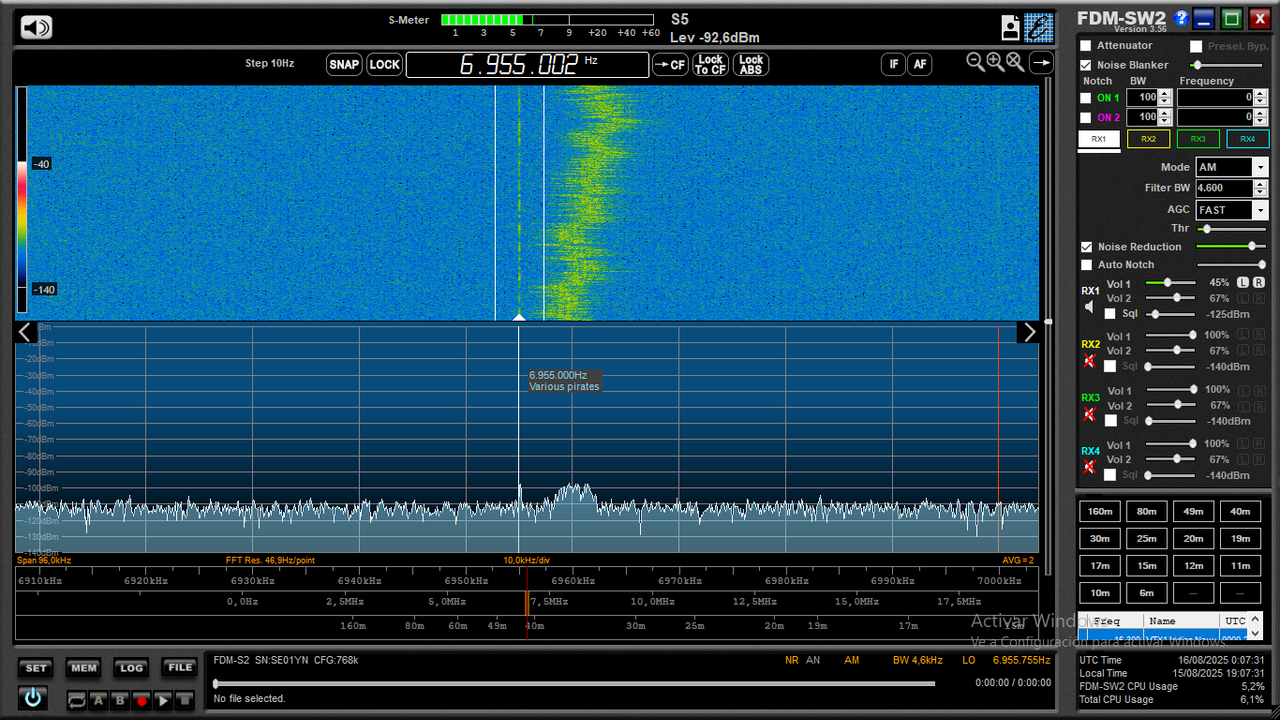Zoom out the spectrum view
This screenshot has width=1280, height=720.
pos(975,62)
